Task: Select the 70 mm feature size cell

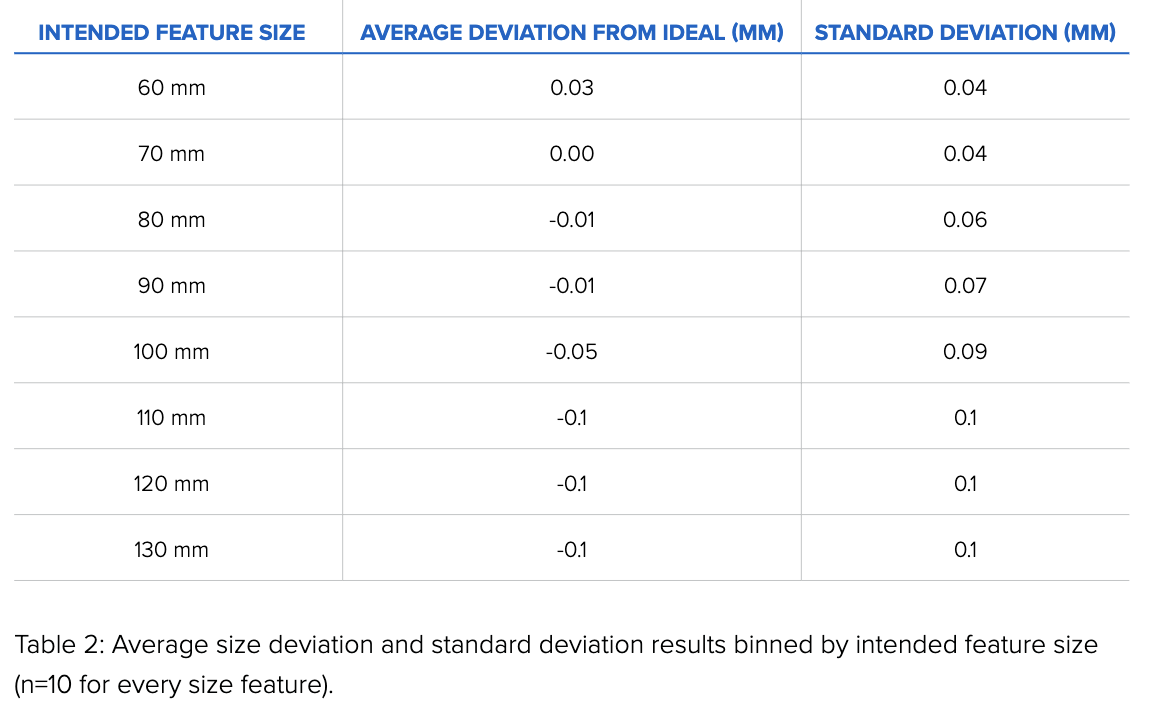Action: click(x=171, y=154)
